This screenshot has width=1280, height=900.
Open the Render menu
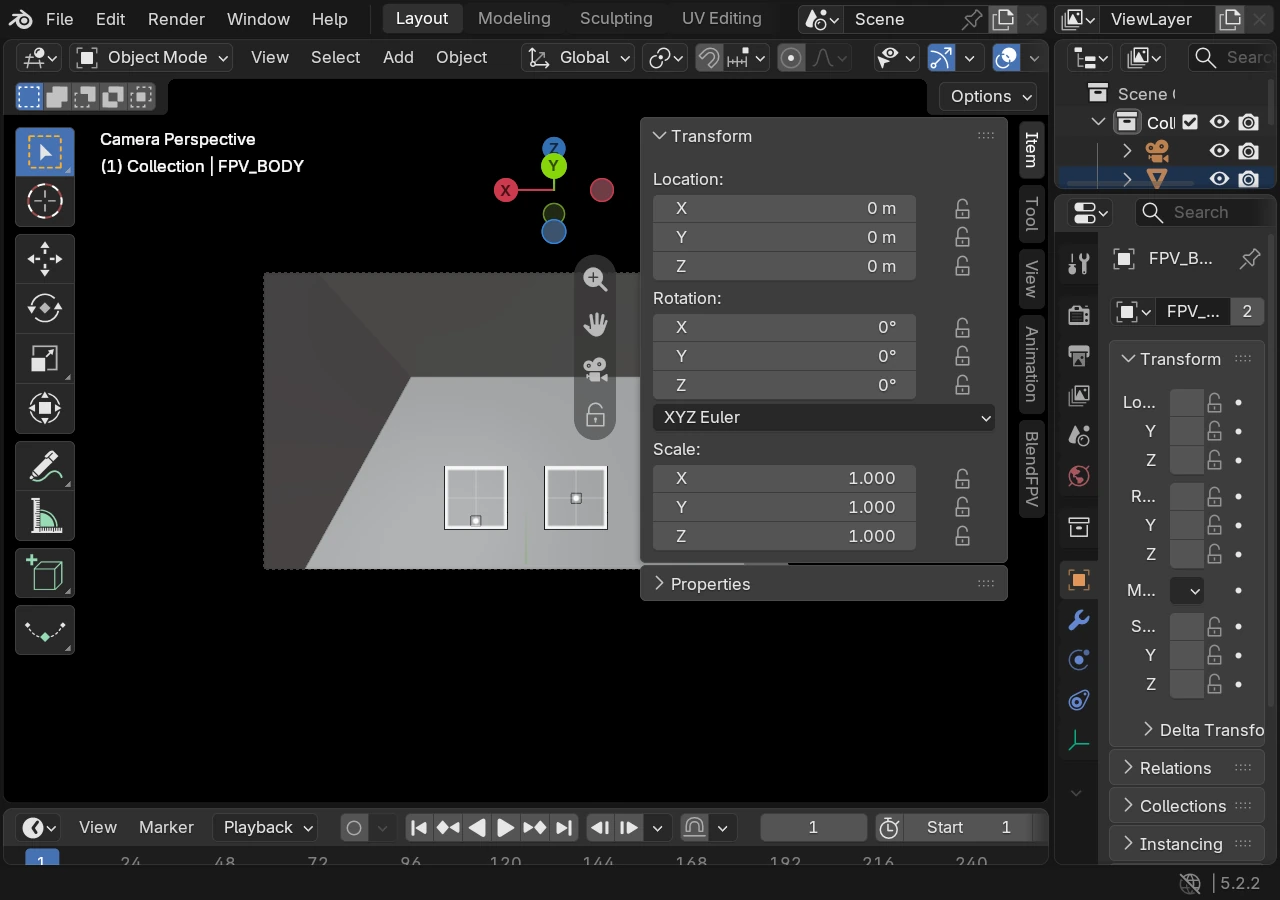[176, 19]
